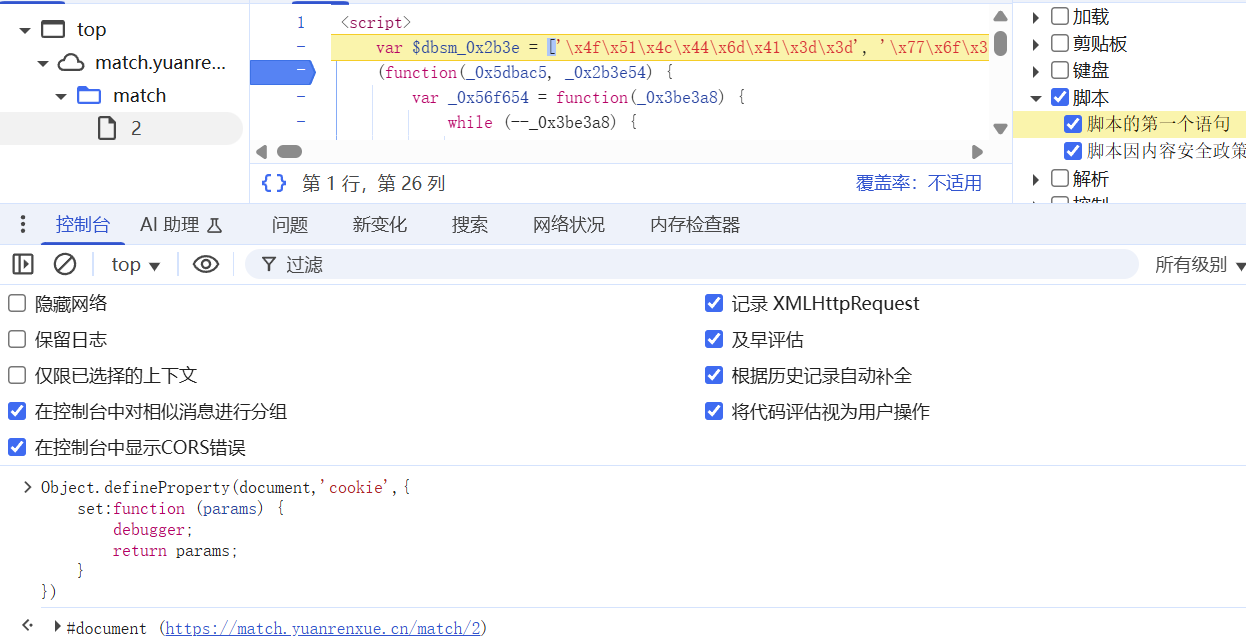Check the 剪贴板 event breakpoint box
Screen dimensions: 1246x644
[1060, 43]
